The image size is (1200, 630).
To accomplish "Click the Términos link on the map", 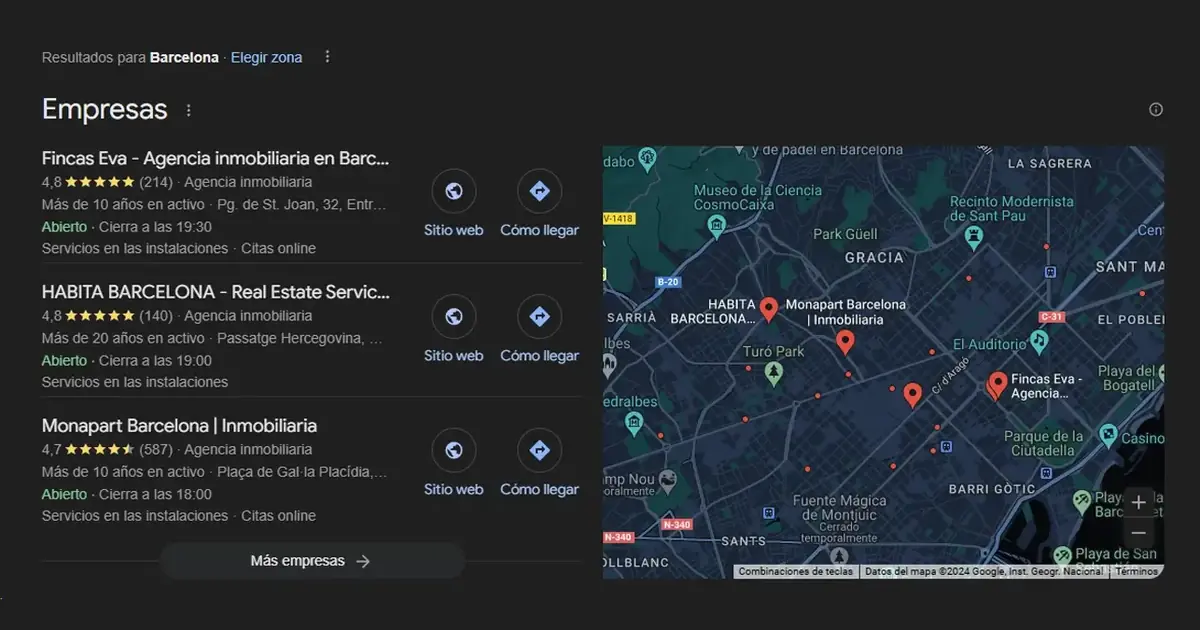I will click(1136, 572).
